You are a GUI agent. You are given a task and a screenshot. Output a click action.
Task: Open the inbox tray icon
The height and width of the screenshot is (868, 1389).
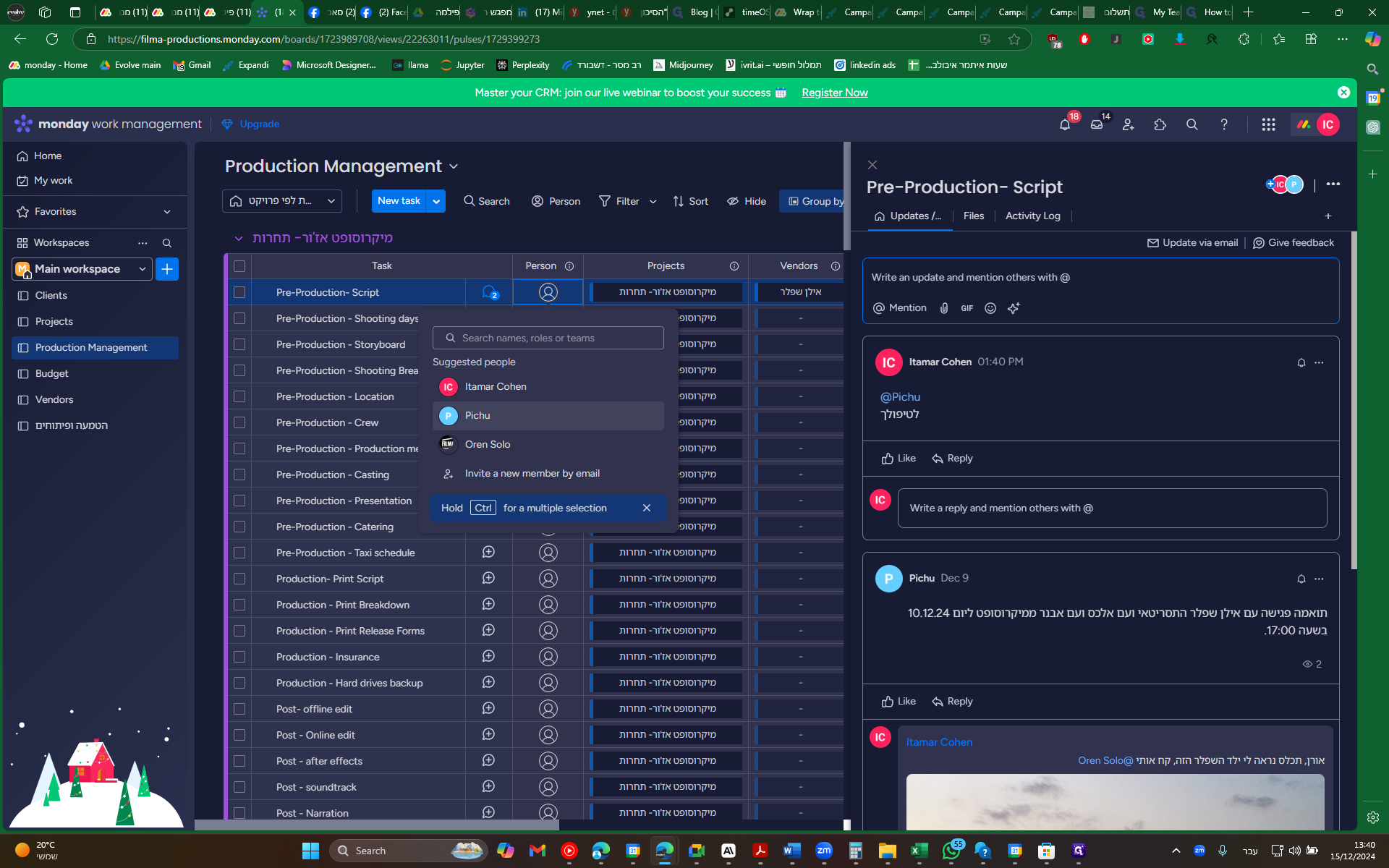tap(1097, 124)
